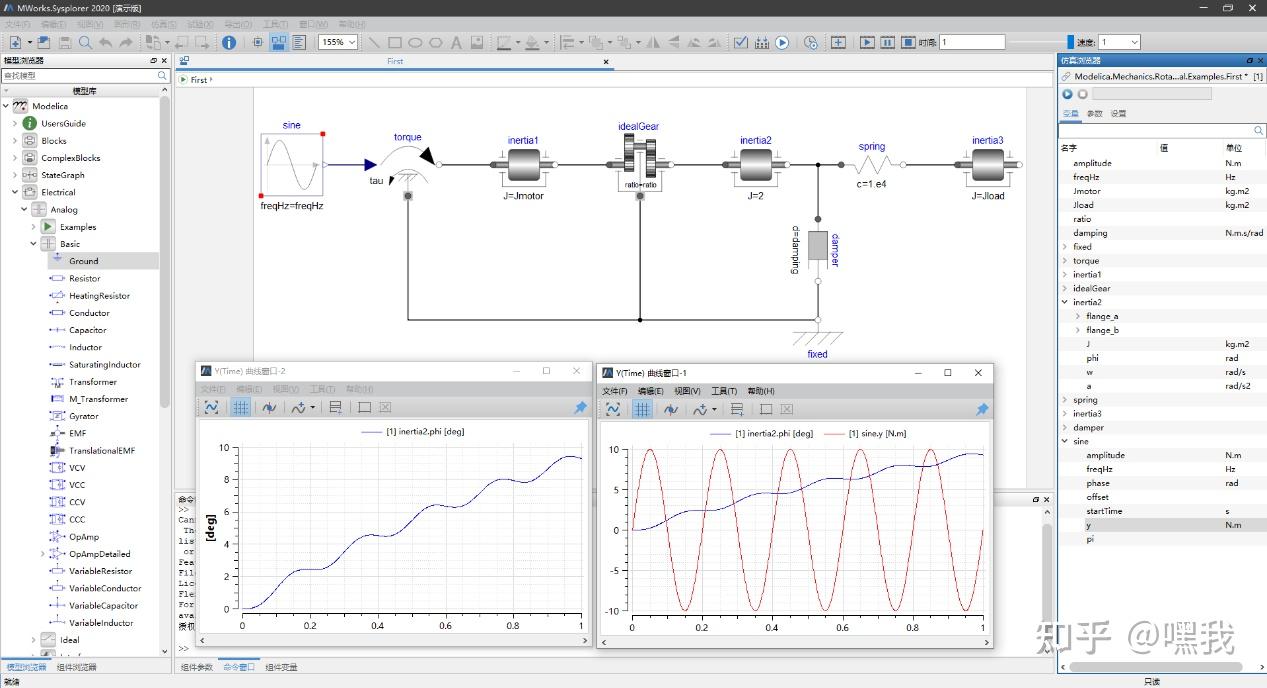Click the check model checkmark icon
Screen dimensions: 1267x688
tap(741, 42)
